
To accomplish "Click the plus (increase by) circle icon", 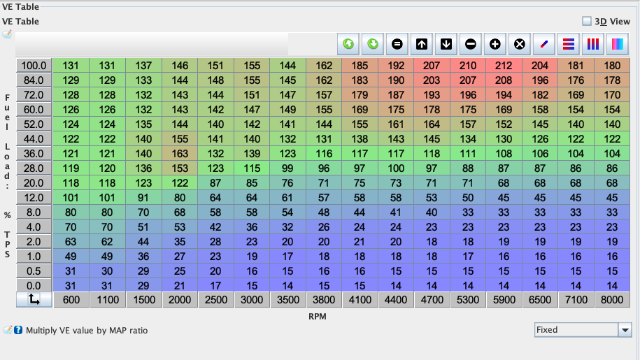I will pos(495,44).
